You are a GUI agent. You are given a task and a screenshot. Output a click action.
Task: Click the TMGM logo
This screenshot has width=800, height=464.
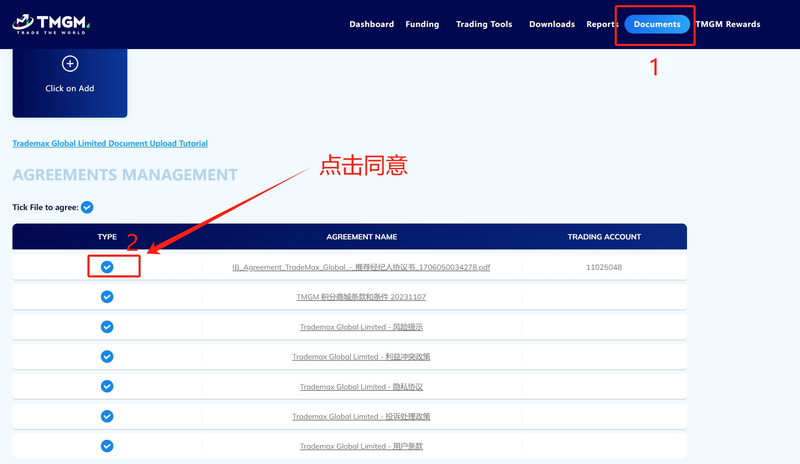51,24
